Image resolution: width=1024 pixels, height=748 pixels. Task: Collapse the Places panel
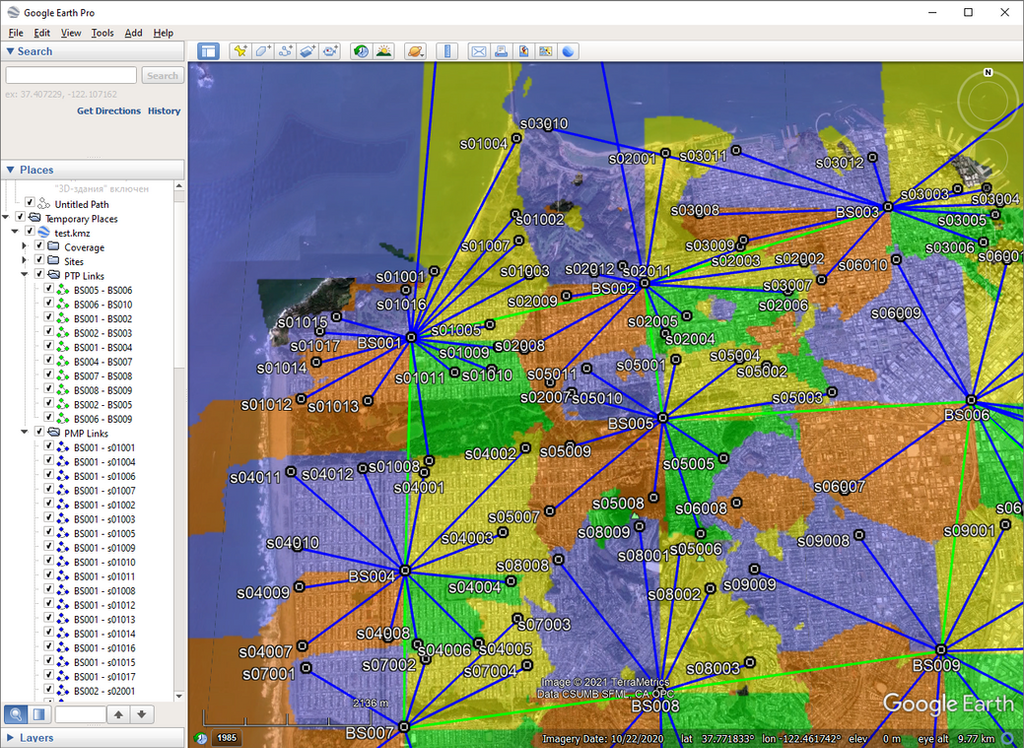11,169
